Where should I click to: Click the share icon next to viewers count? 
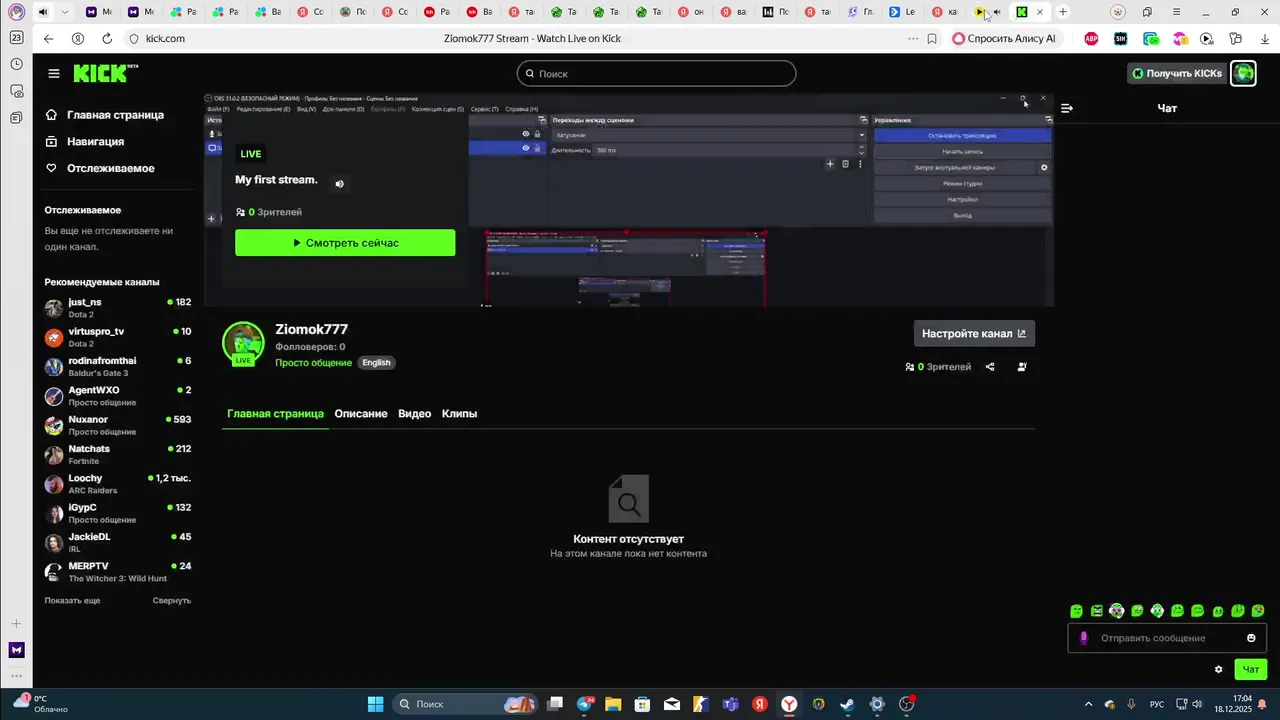[990, 367]
